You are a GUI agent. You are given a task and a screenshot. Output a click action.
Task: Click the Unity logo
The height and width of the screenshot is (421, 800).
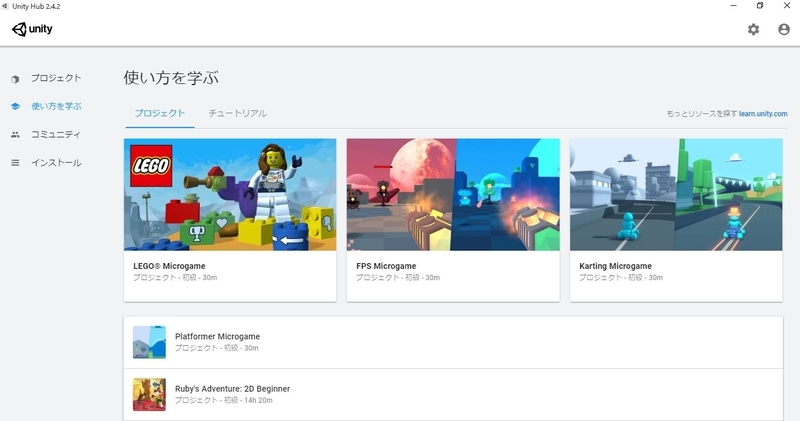click(x=32, y=29)
